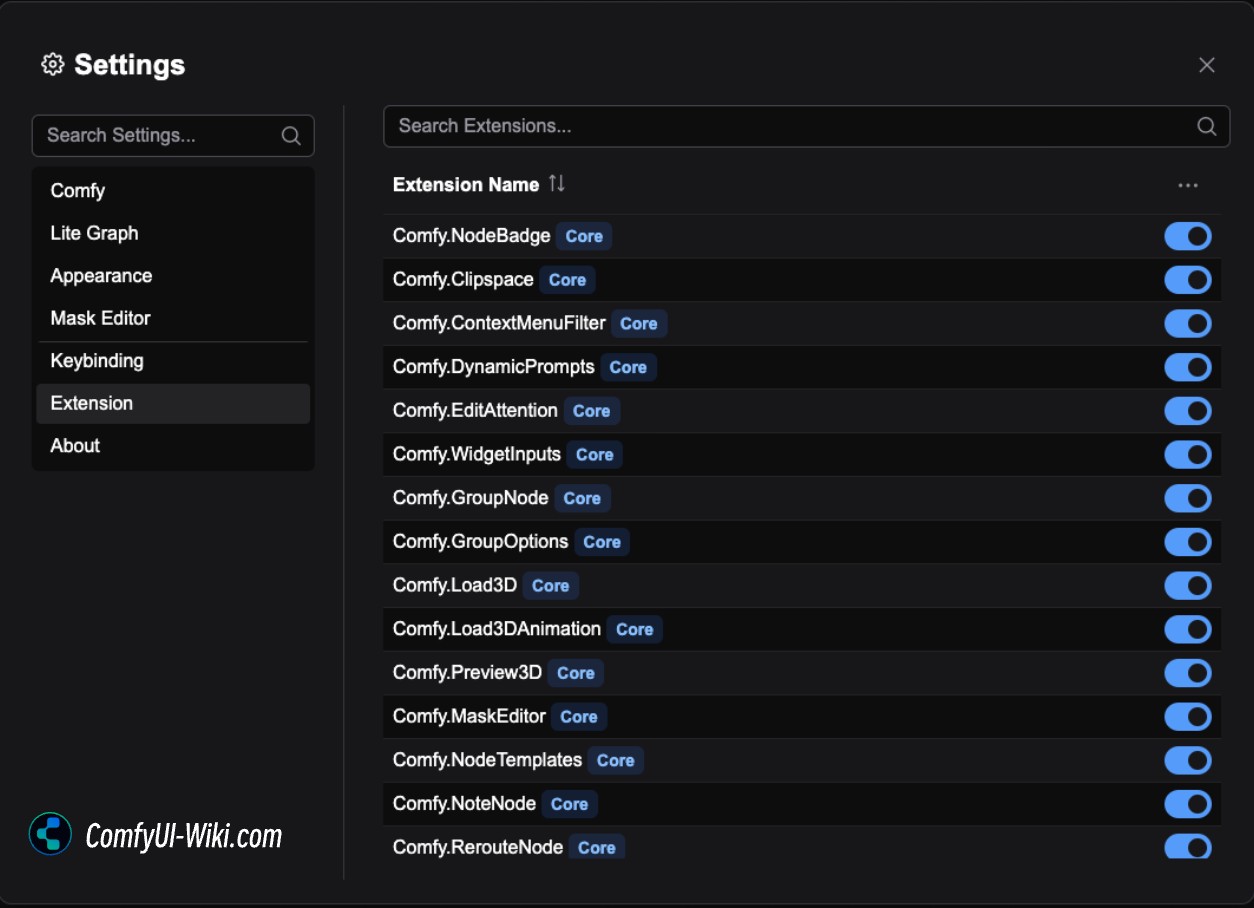Viewport: 1254px width, 908px height.
Task: Click the magnifier icon in Search Extensions
Action: [x=1207, y=126]
